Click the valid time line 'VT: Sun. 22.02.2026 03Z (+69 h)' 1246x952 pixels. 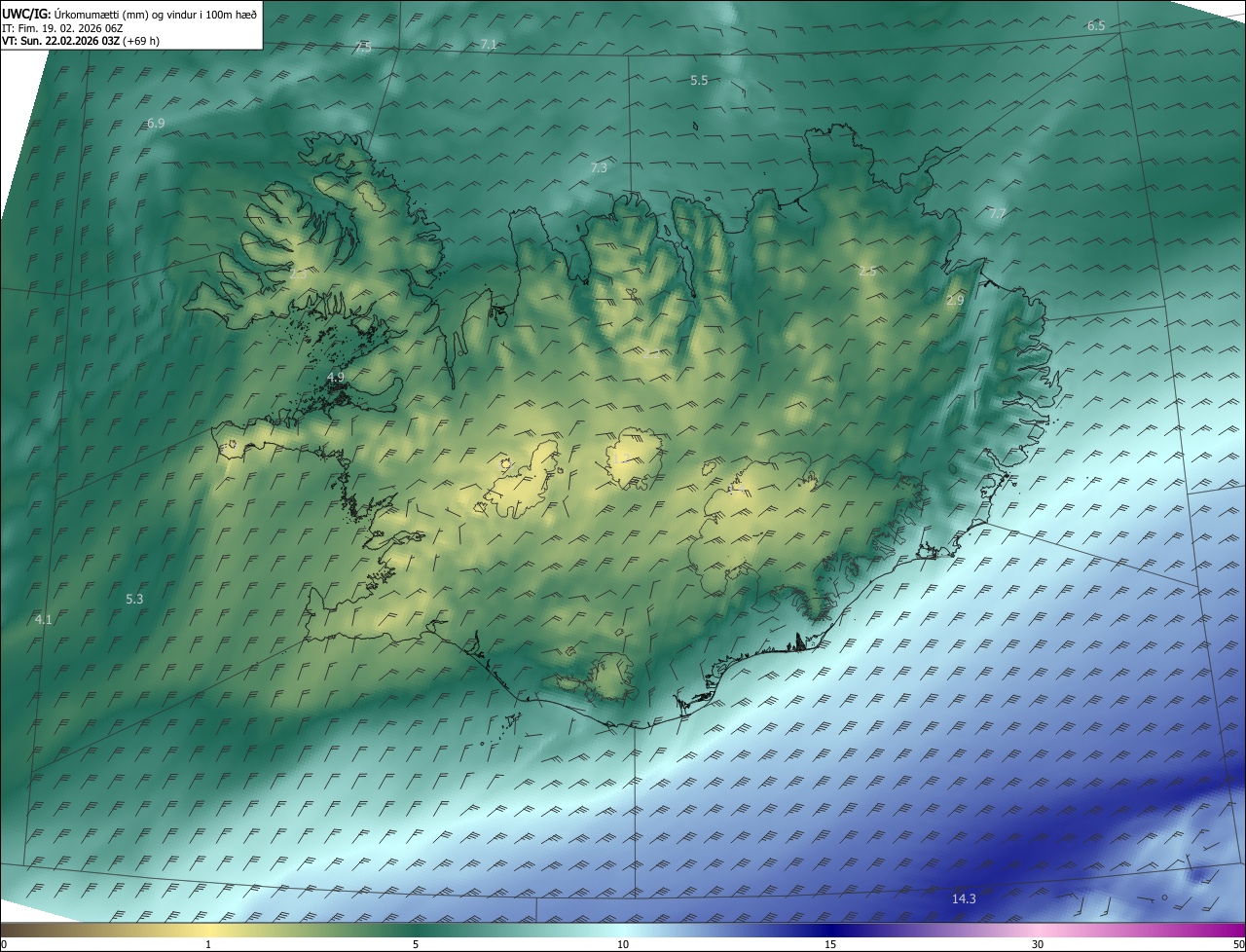click(81, 41)
